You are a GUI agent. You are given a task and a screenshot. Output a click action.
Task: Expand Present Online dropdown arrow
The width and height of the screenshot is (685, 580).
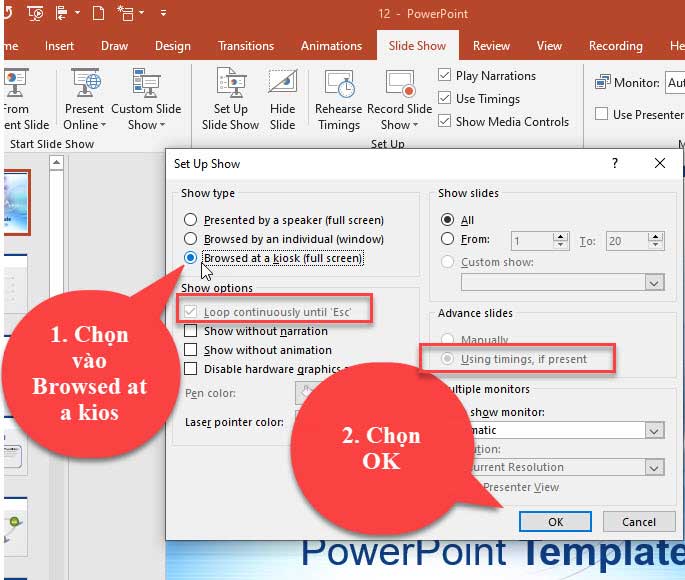coord(103,125)
